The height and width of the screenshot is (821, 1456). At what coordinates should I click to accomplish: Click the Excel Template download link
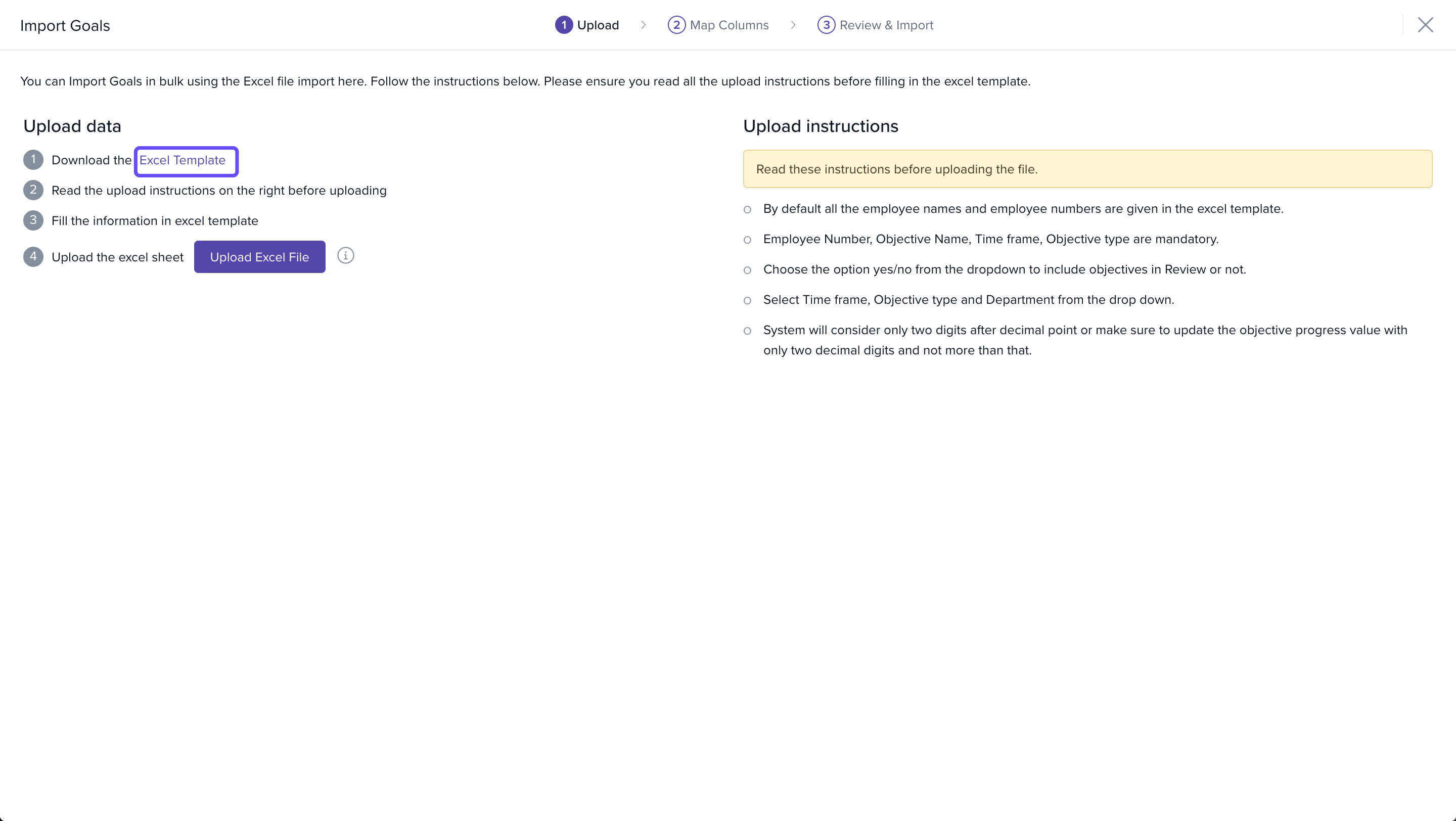pyautogui.click(x=182, y=160)
